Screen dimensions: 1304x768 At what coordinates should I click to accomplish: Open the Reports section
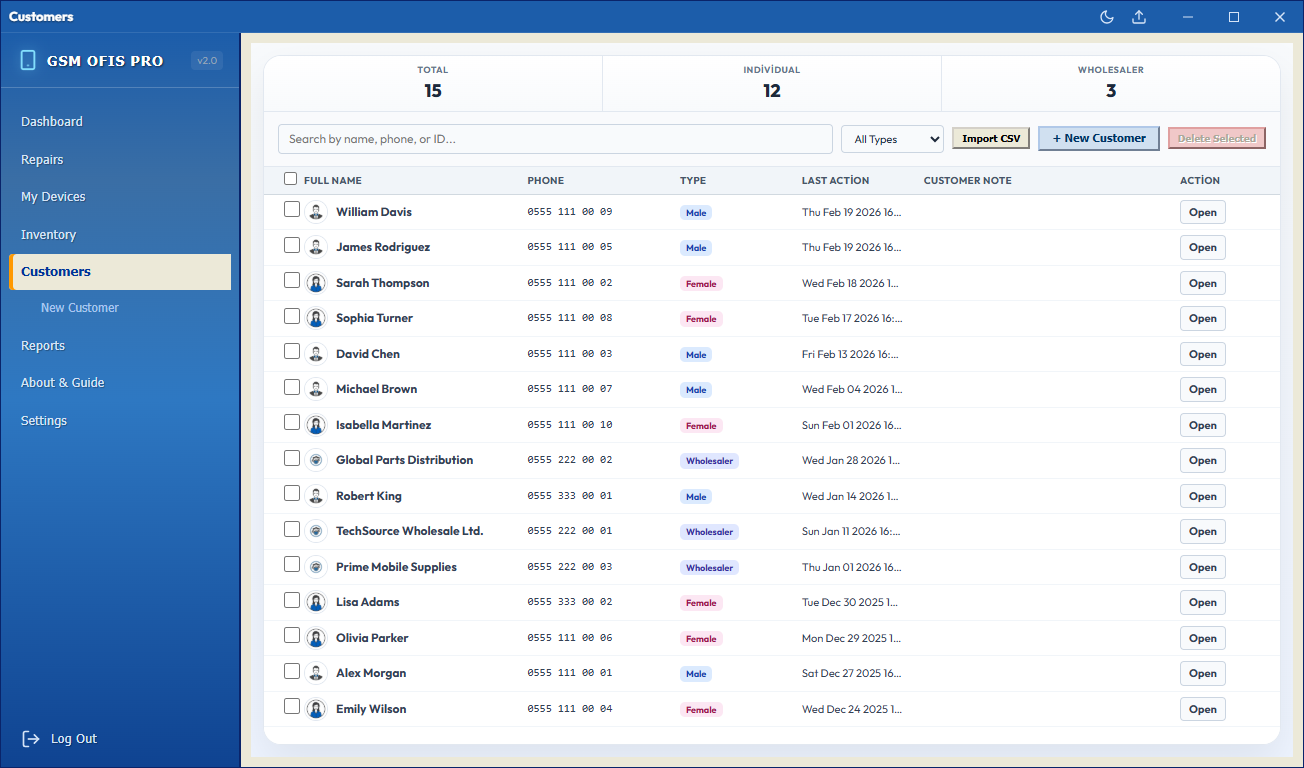pos(120,346)
